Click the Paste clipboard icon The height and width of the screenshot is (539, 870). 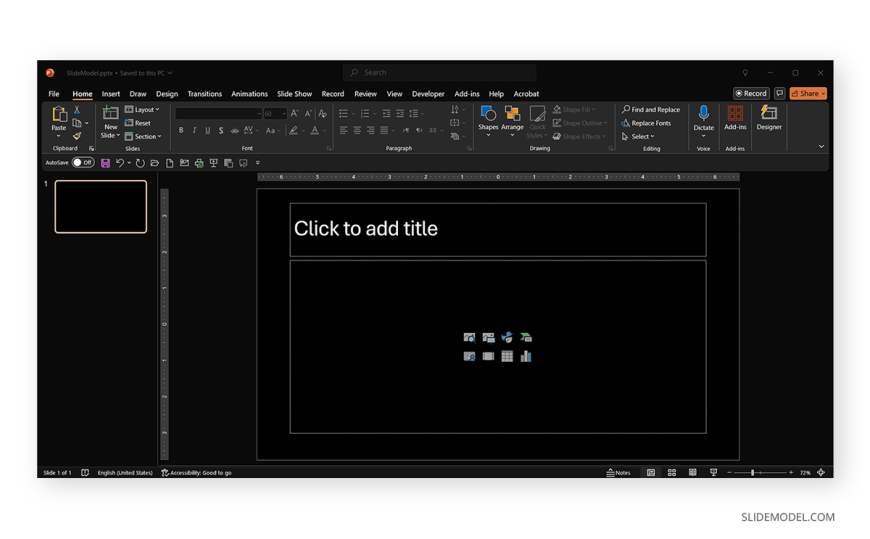58,114
